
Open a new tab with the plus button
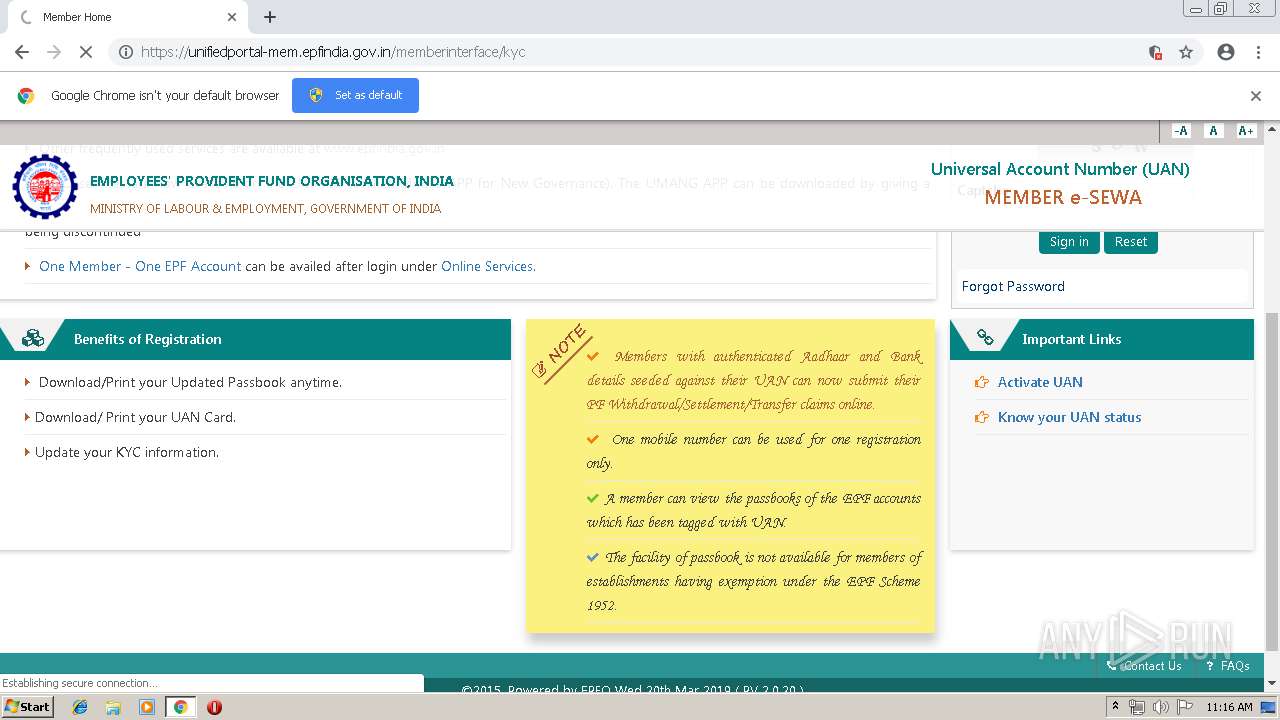click(270, 17)
